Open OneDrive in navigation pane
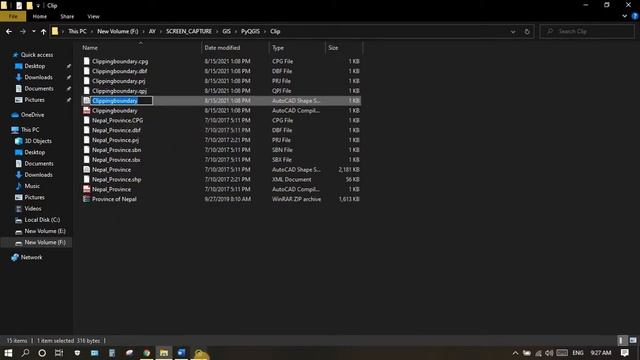 point(32,115)
